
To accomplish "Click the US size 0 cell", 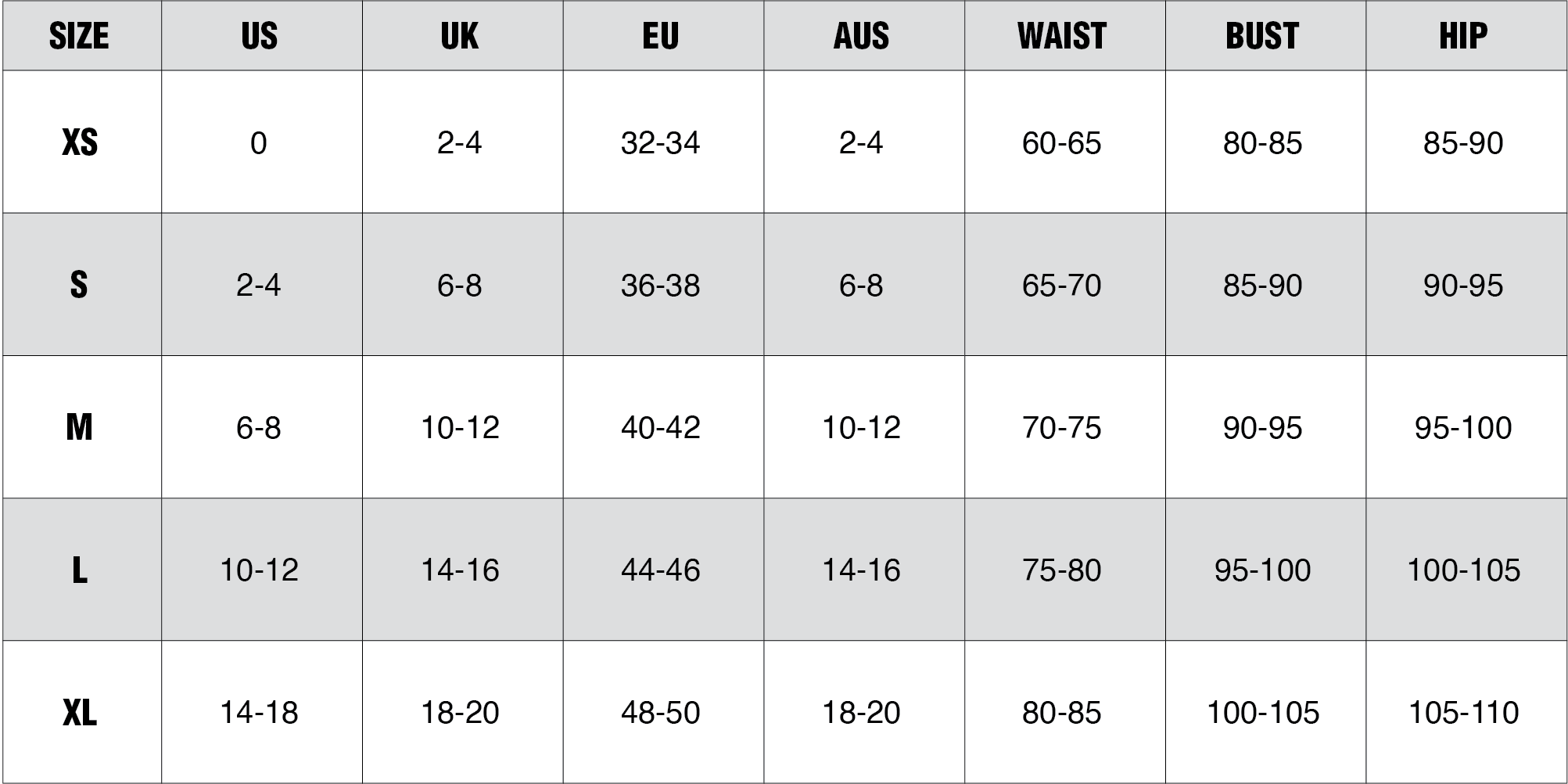I will pos(259,143).
